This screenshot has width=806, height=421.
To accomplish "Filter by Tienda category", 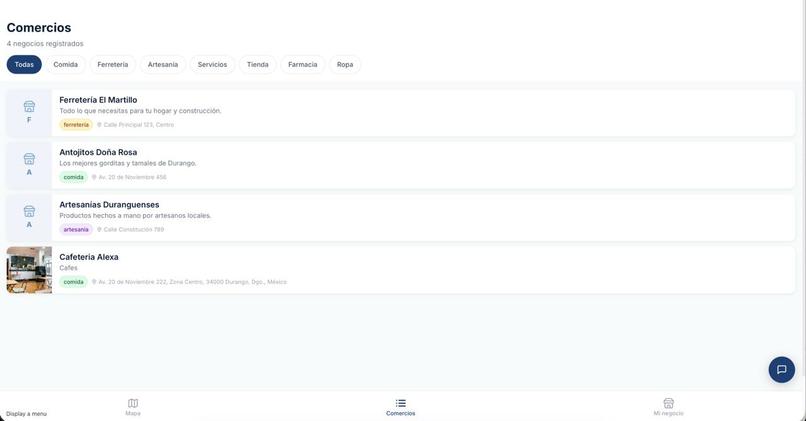I will 258,64.
